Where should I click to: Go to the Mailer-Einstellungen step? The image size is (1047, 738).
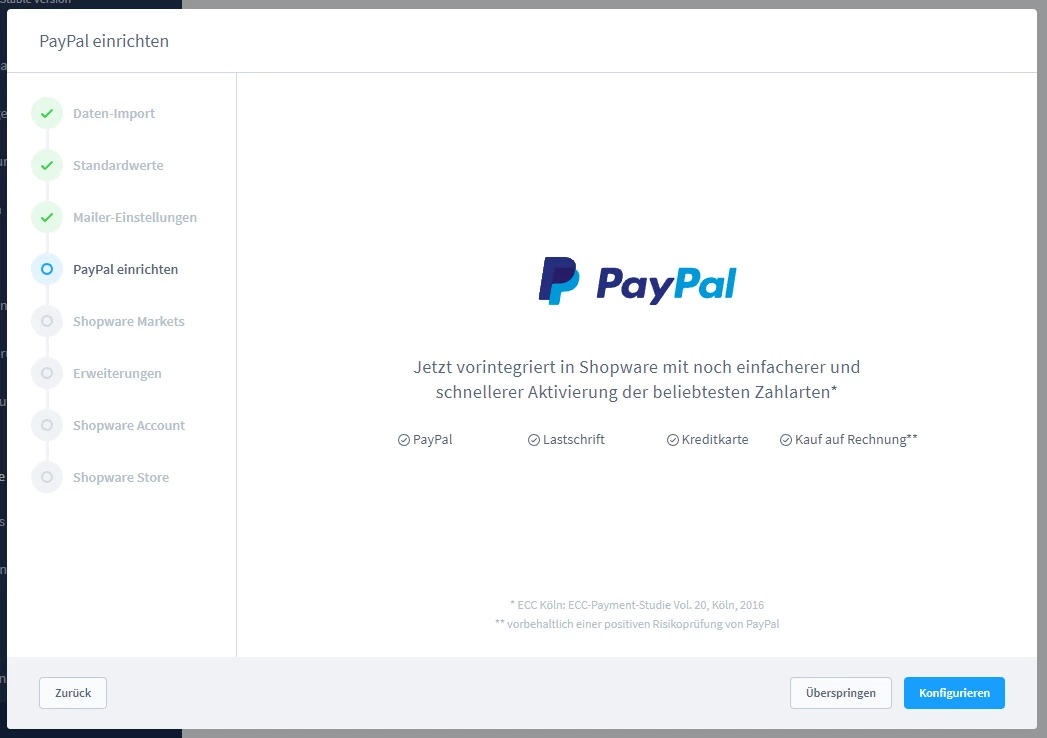(135, 217)
